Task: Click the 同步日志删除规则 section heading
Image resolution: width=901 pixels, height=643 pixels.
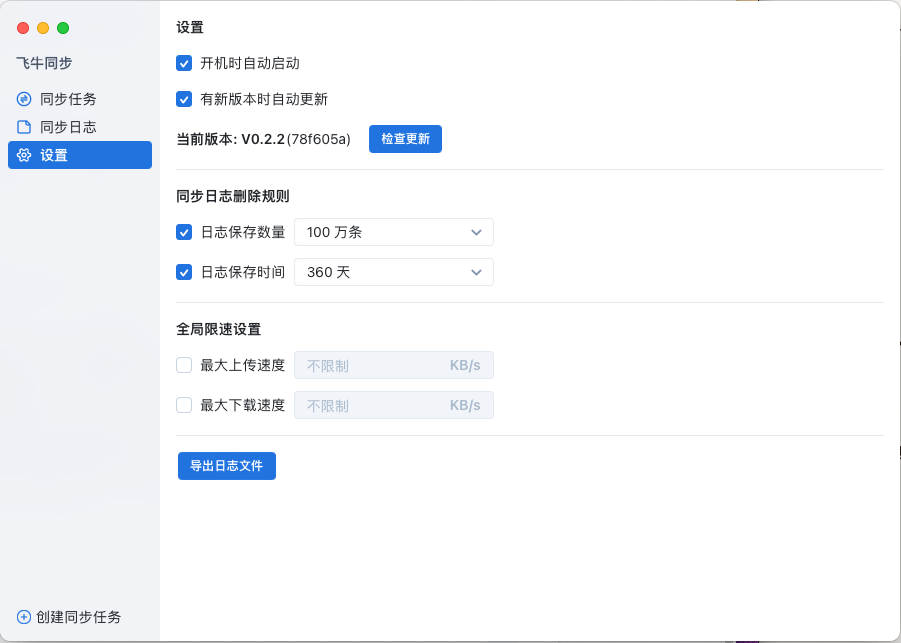Action: pos(233,197)
